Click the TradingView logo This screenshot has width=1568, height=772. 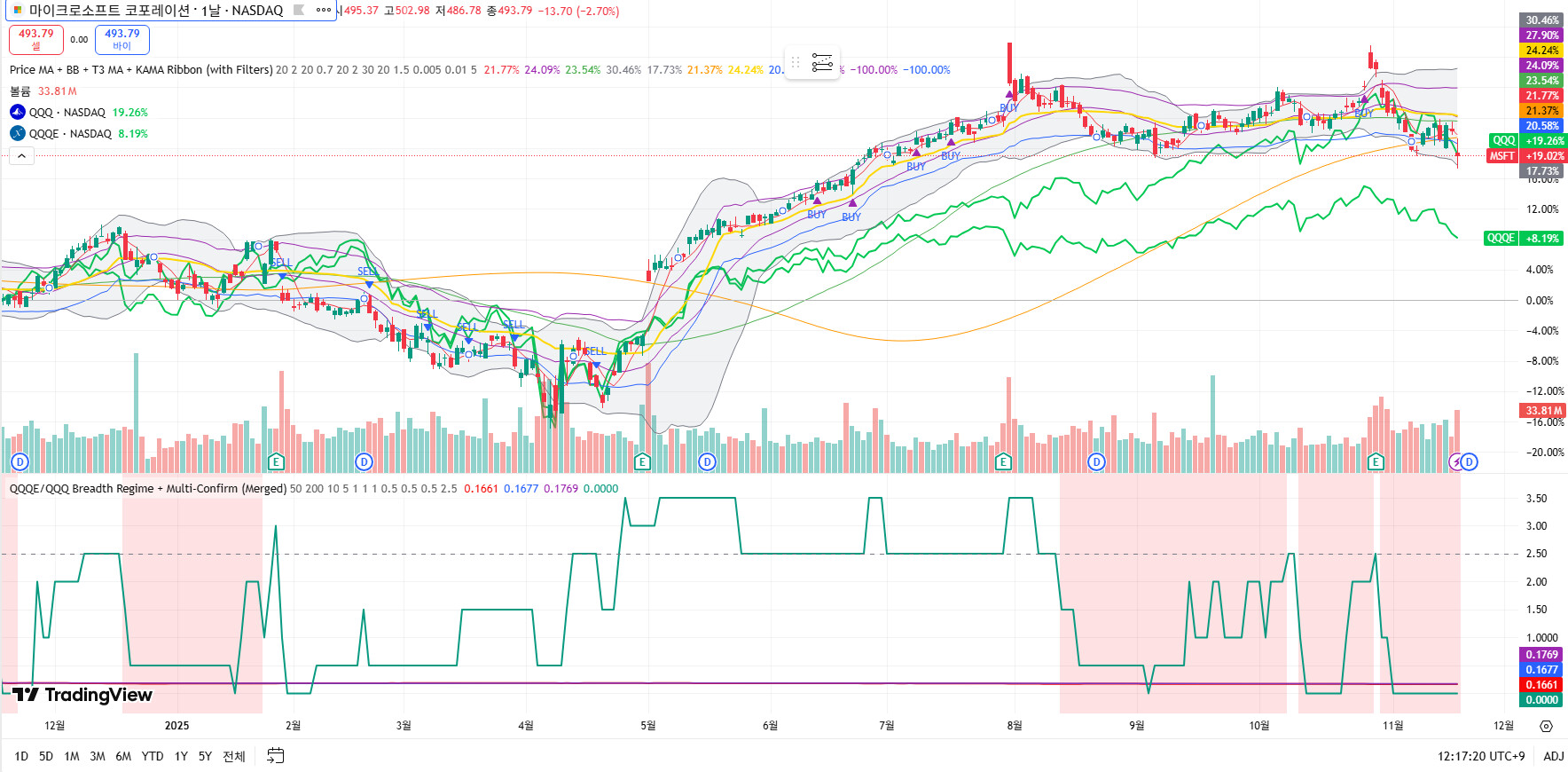(x=82, y=695)
